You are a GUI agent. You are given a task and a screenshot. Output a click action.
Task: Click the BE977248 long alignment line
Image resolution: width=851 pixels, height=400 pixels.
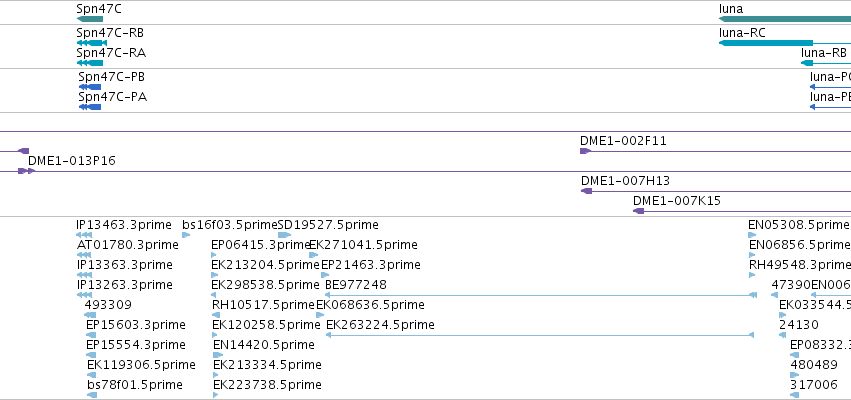541,295
